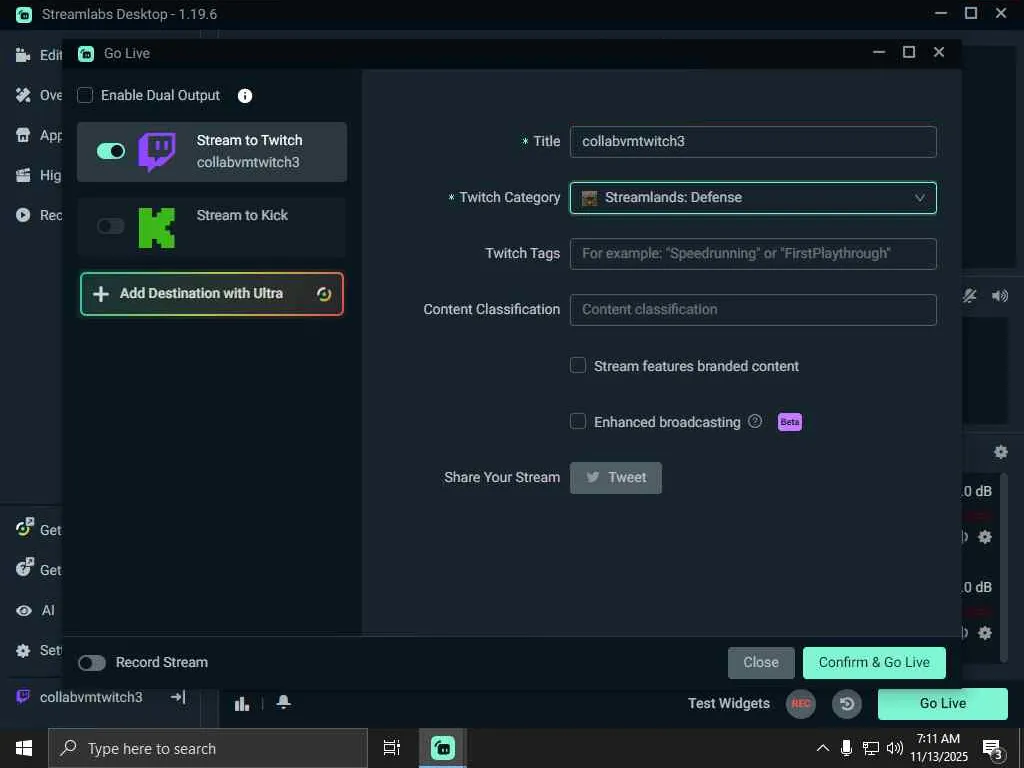
Task: Click the Ultra icon in Add Destination
Action: [x=324, y=294]
